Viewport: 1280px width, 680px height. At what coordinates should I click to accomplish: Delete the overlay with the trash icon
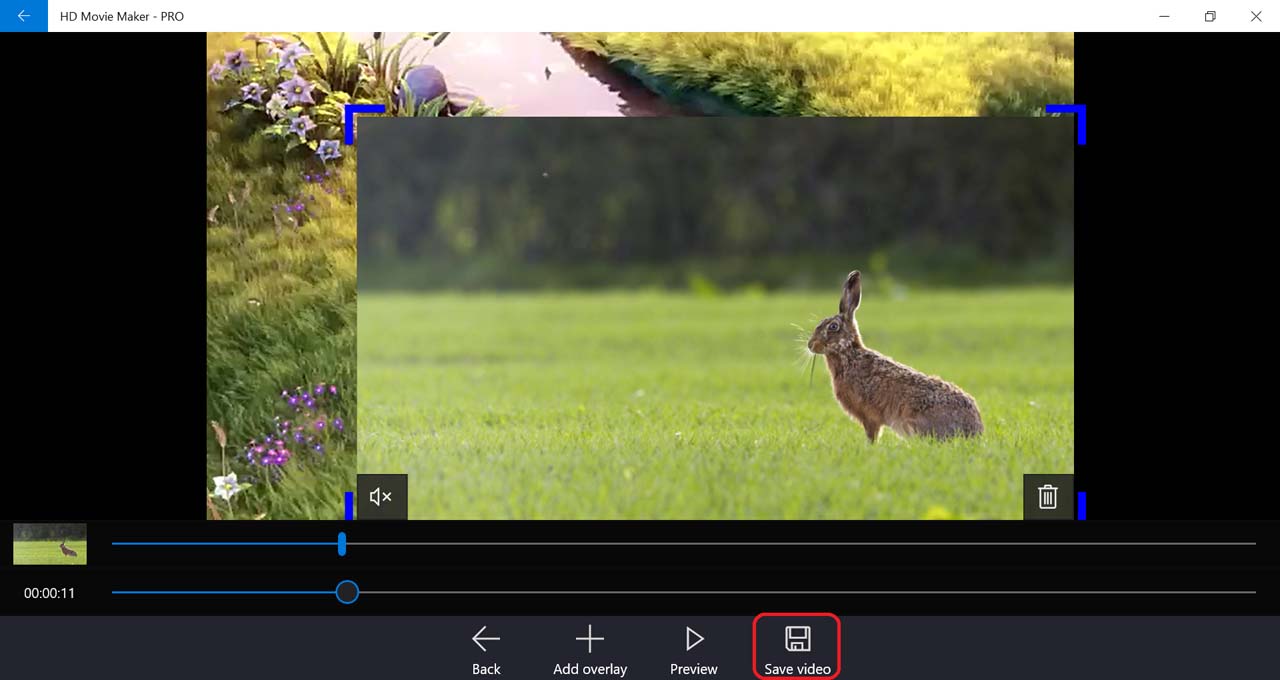(x=1047, y=497)
